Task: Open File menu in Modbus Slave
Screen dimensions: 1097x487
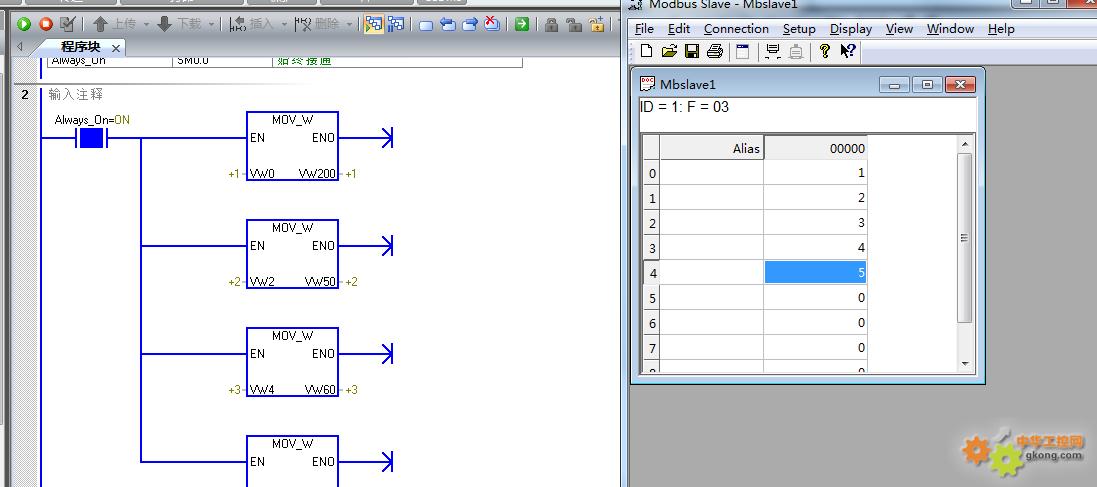Action: (644, 29)
